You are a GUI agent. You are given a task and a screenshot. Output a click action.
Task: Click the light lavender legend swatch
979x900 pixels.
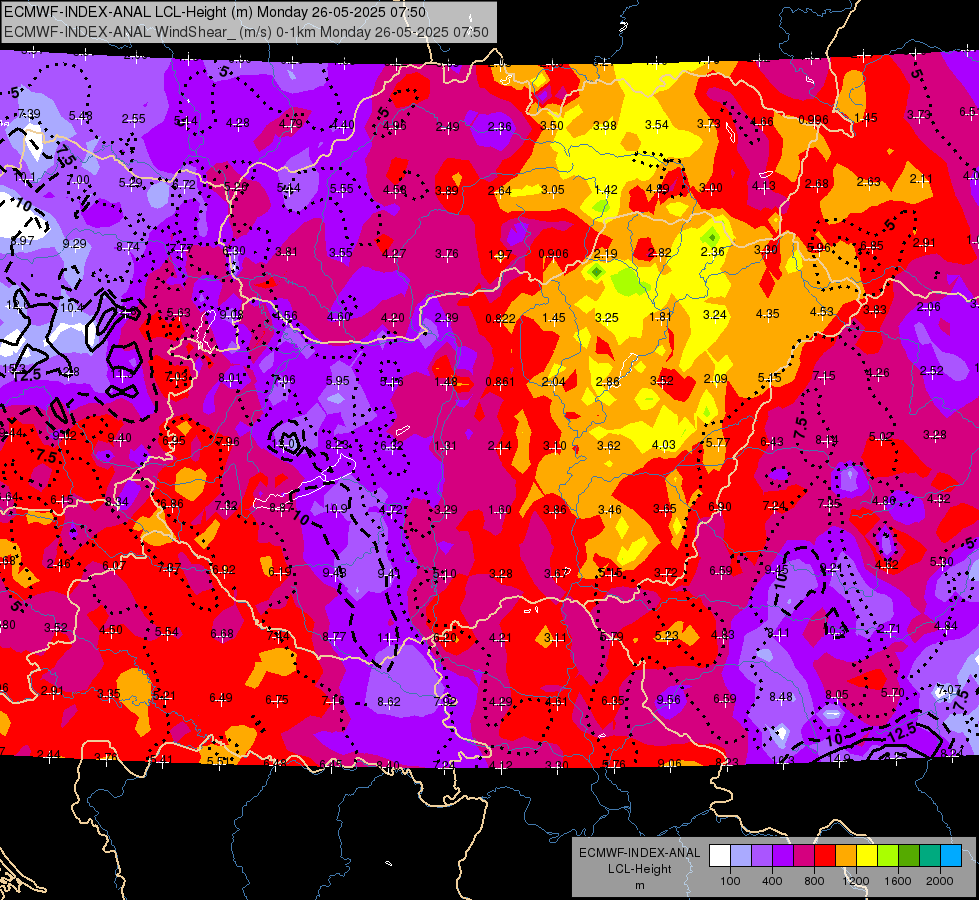click(741, 856)
